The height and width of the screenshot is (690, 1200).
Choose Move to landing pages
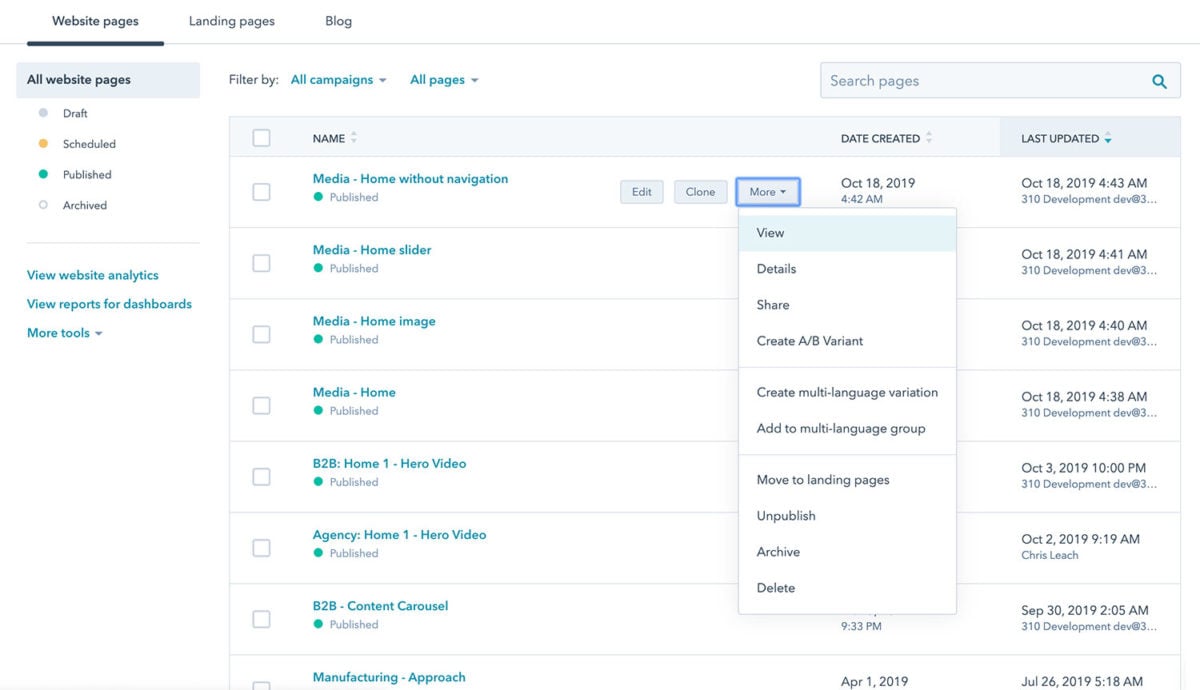[847, 480]
